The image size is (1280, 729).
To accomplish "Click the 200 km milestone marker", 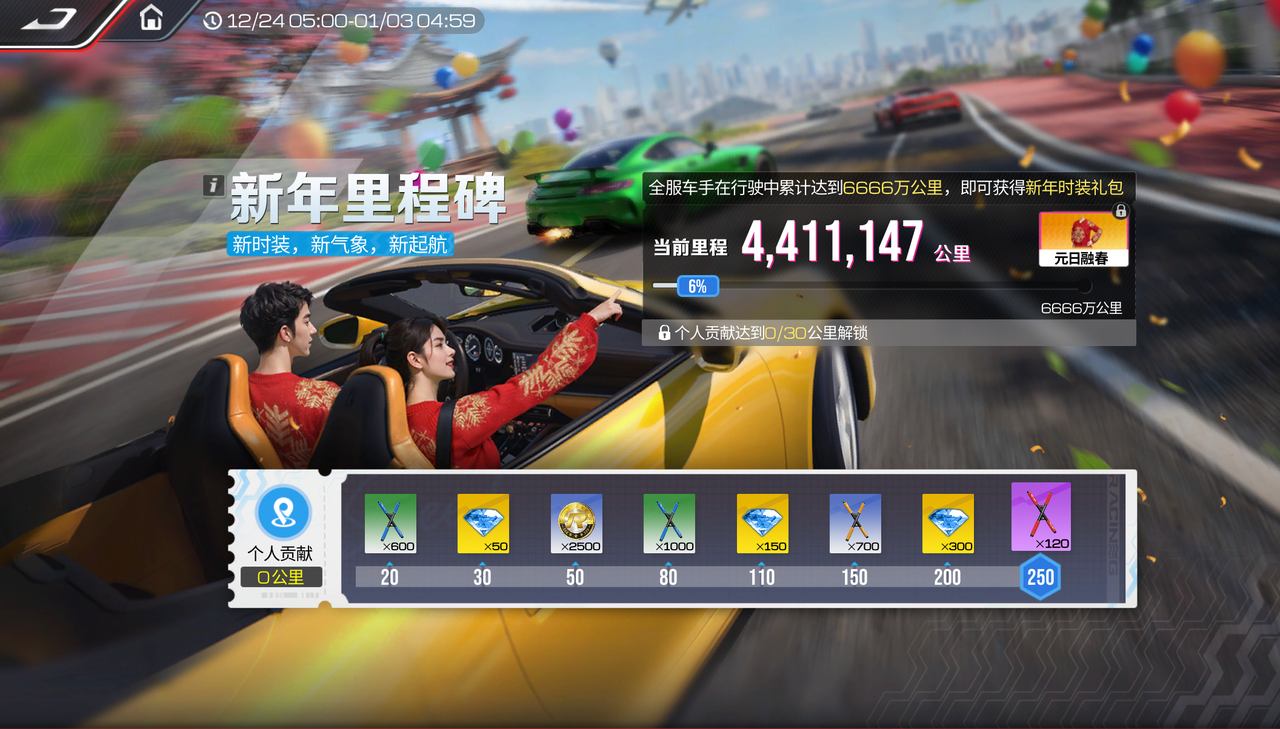I will pyautogui.click(x=947, y=577).
